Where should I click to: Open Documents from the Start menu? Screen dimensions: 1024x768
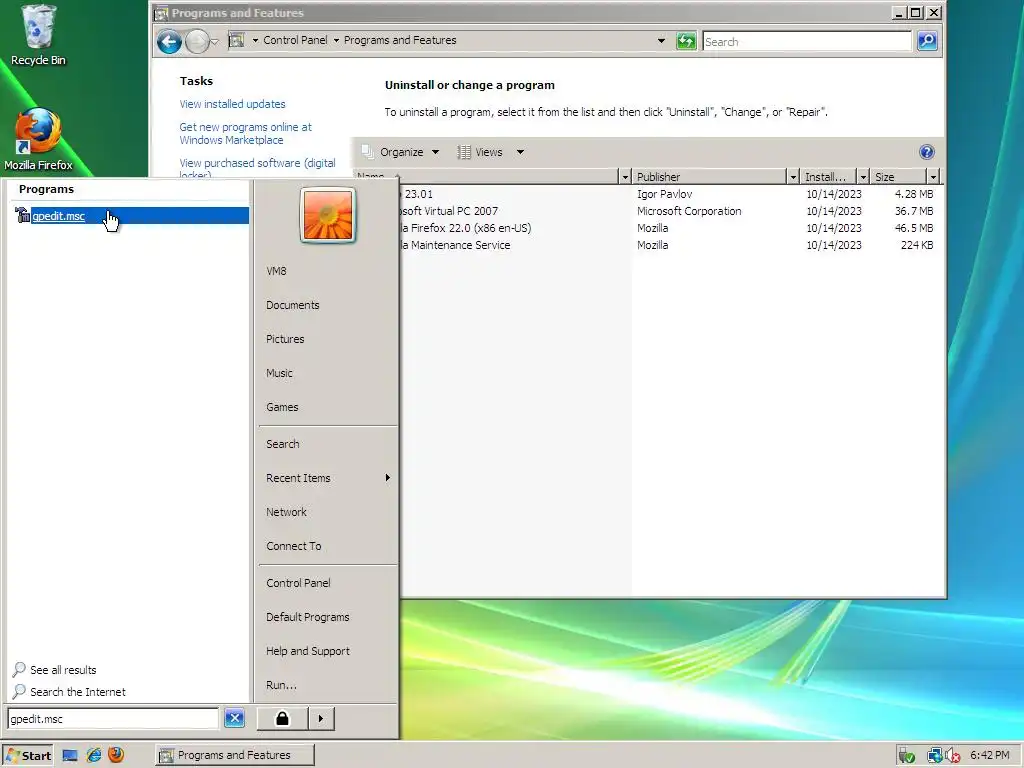click(x=293, y=305)
